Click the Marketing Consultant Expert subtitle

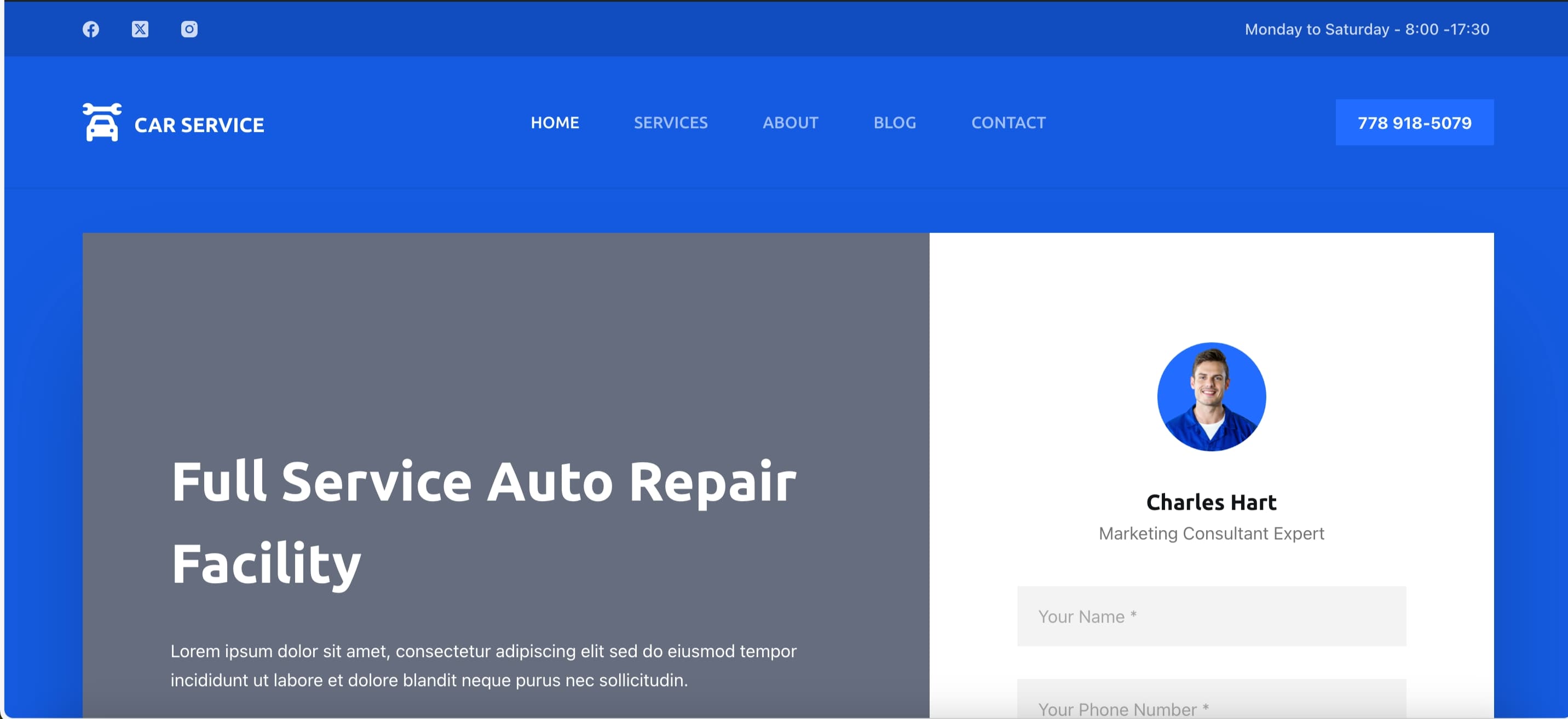[x=1210, y=533]
